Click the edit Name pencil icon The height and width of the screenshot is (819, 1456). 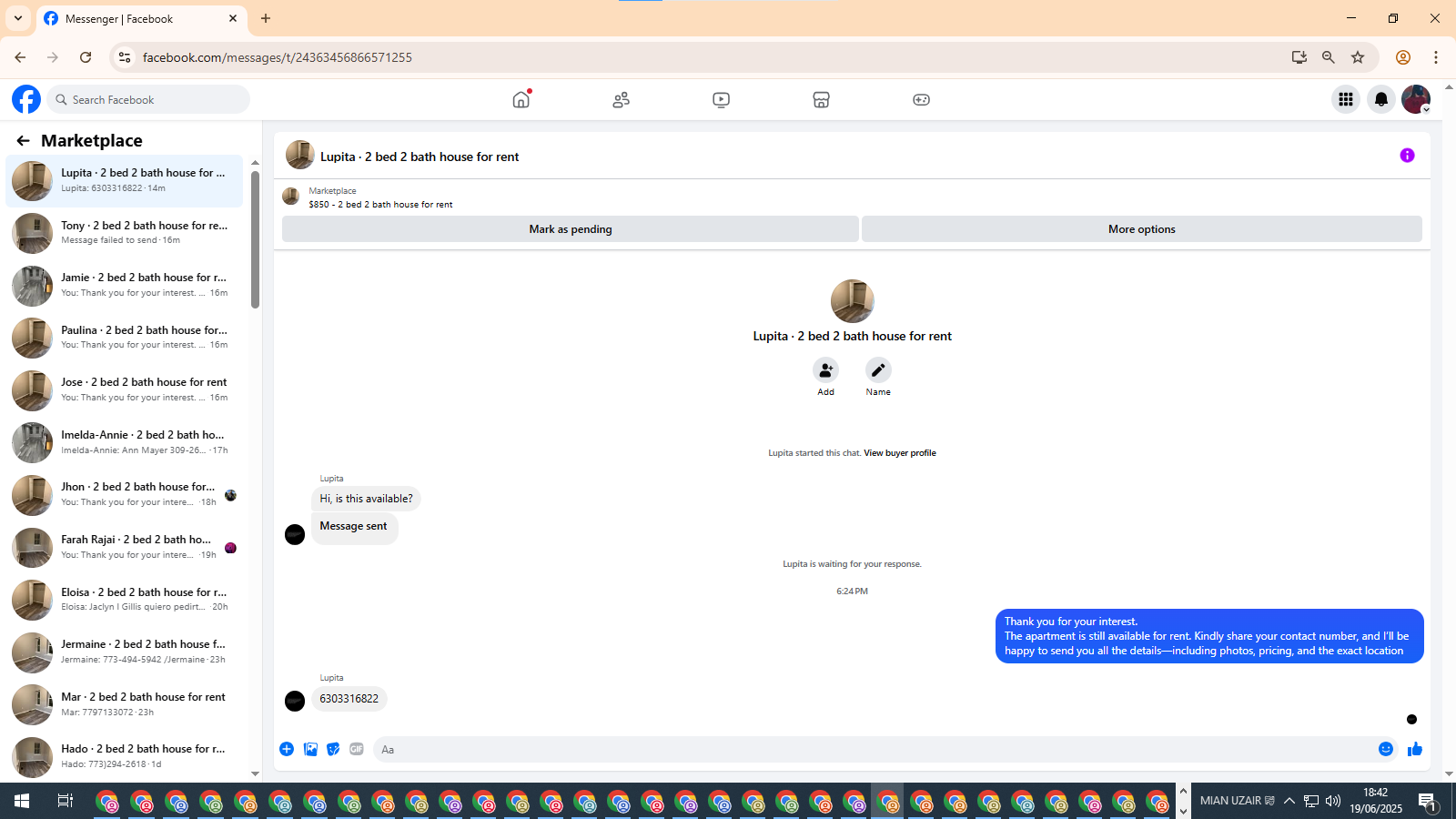878,370
